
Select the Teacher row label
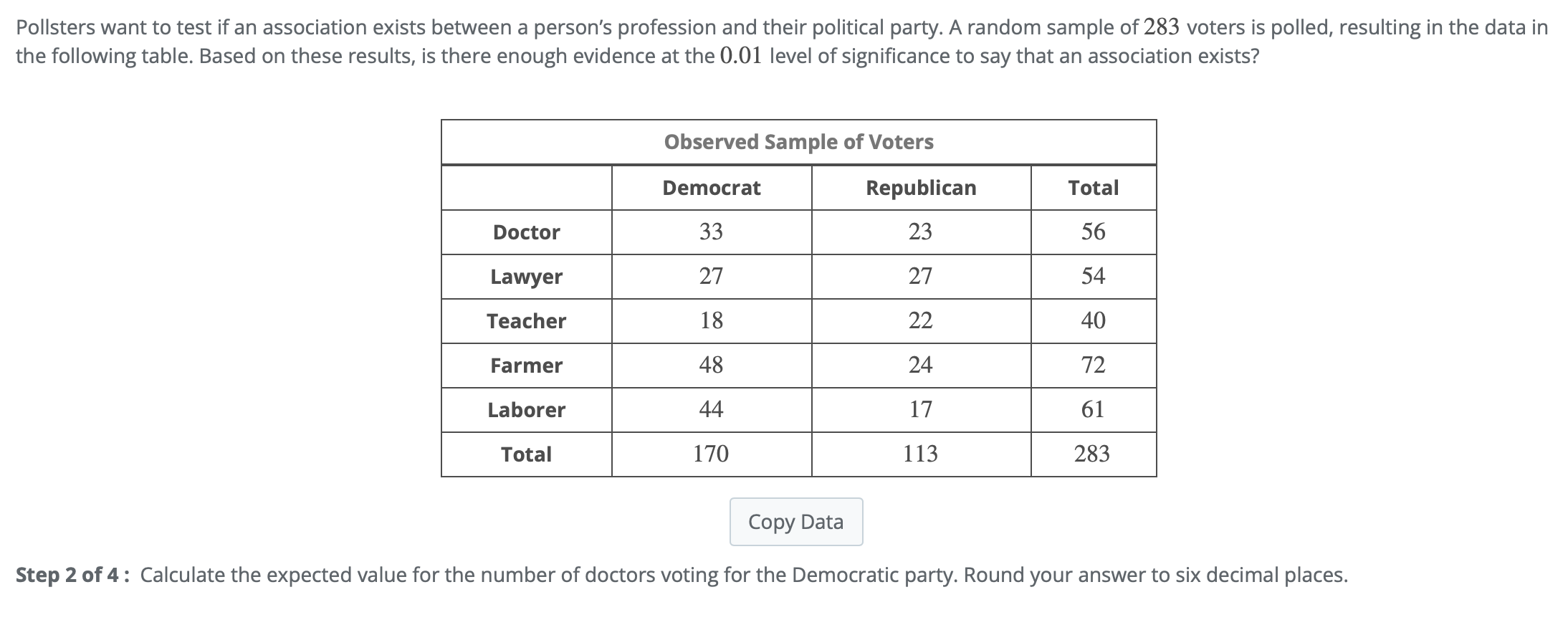[x=526, y=321]
